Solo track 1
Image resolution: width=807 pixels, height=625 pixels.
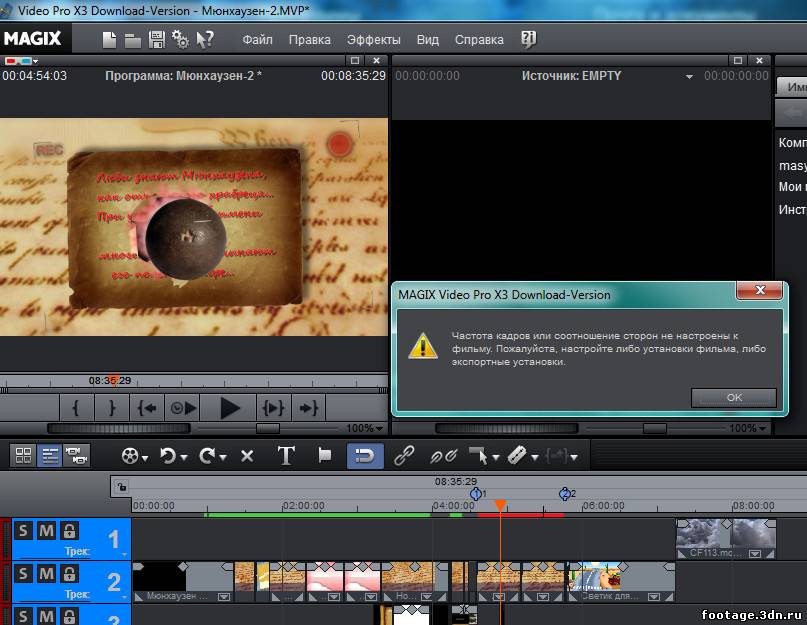pyautogui.click(x=23, y=530)
